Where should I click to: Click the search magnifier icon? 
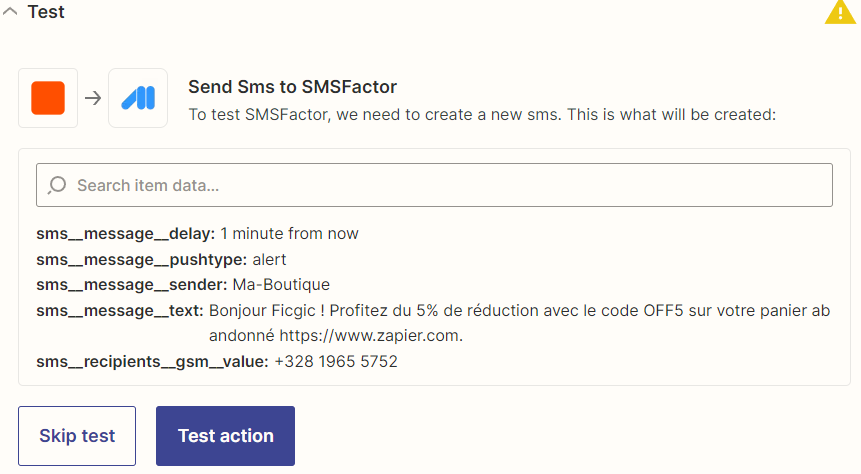(x=57, y=185)
